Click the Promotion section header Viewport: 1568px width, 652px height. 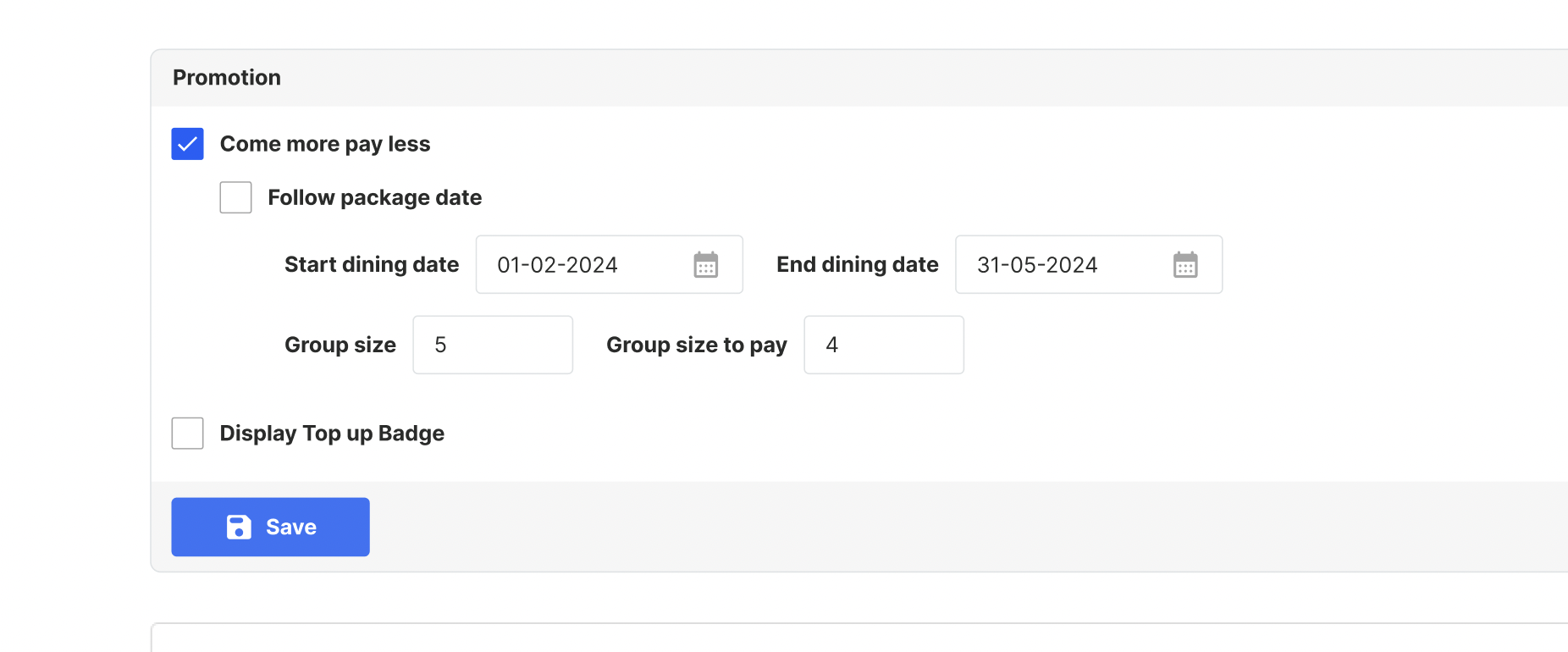(x=227, y=78)
